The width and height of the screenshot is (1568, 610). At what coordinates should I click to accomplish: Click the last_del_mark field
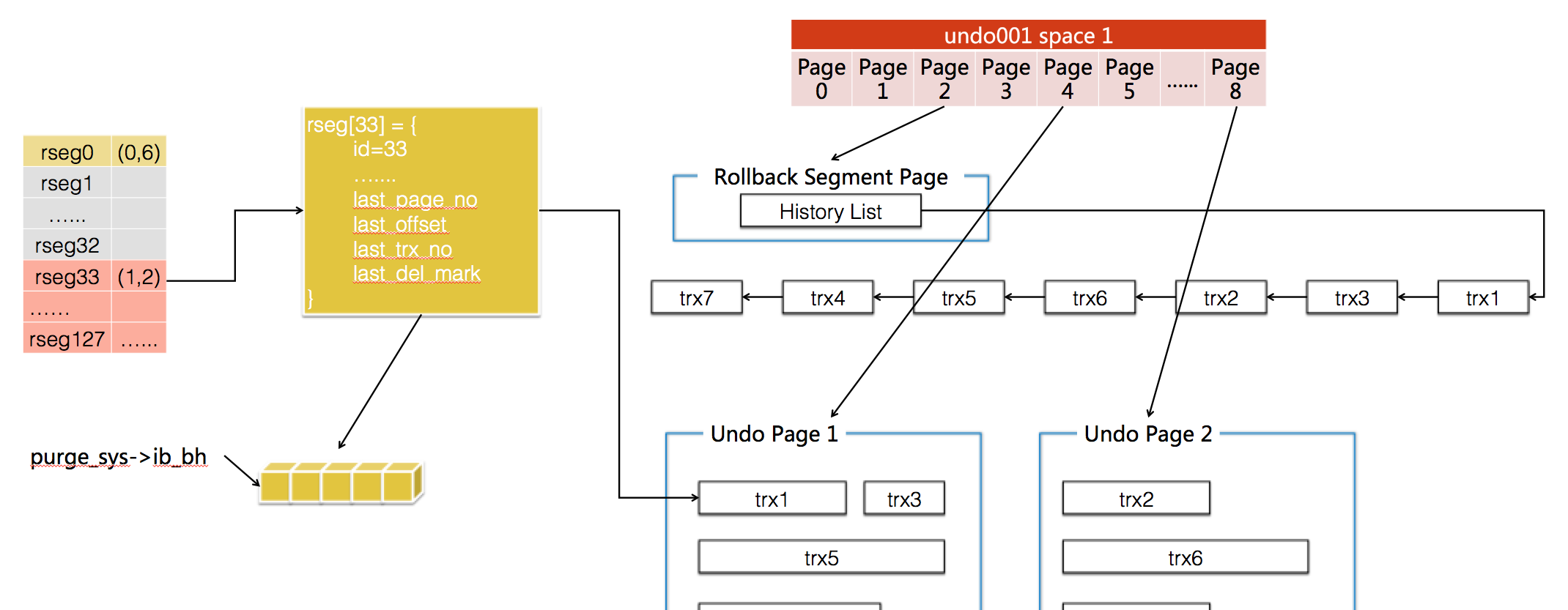416,273
